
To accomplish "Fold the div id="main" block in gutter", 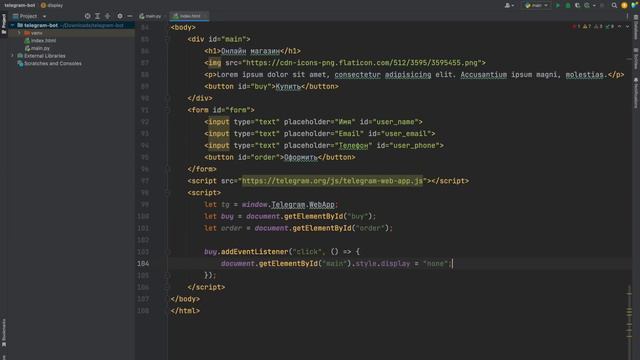I will (x=167, y=39).
